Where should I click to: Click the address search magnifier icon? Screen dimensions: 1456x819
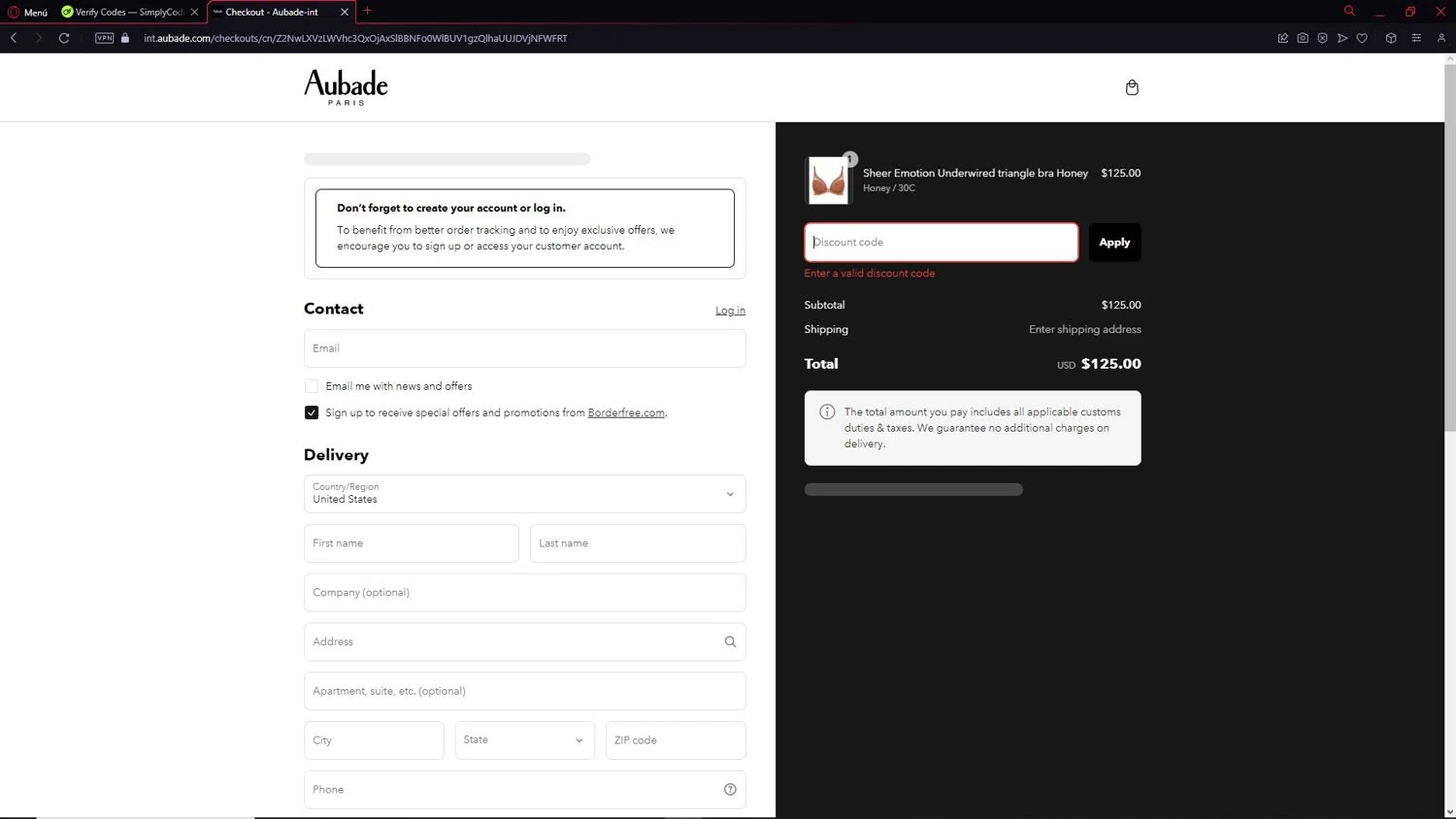[x=730, y=641]
